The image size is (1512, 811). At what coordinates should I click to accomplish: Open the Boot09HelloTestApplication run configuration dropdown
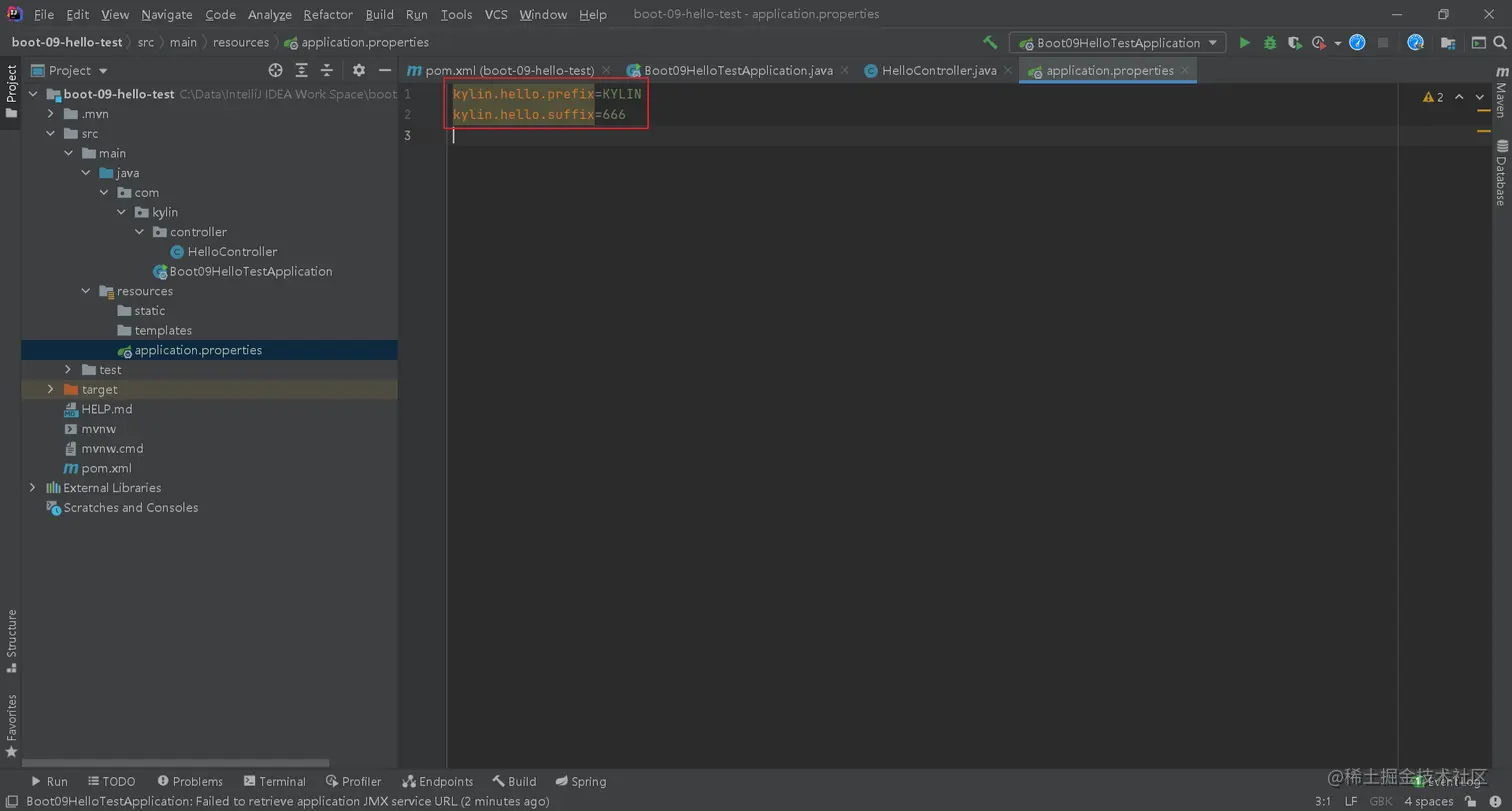(x=1117, y=43)
